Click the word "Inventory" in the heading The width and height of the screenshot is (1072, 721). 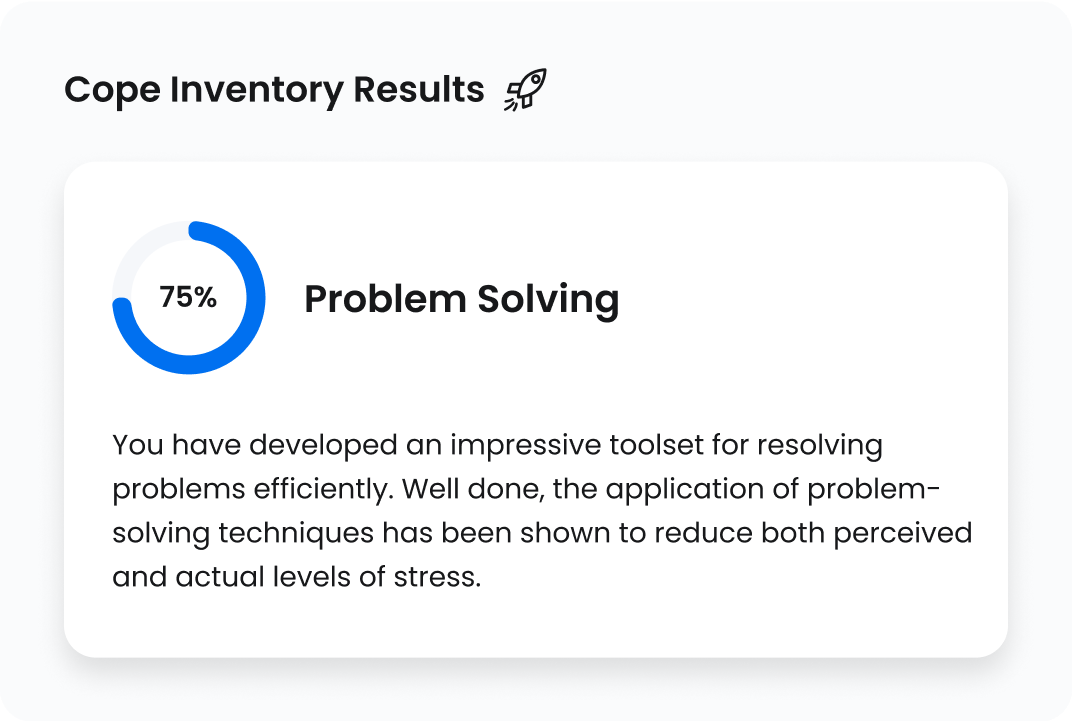coord(256,90)
